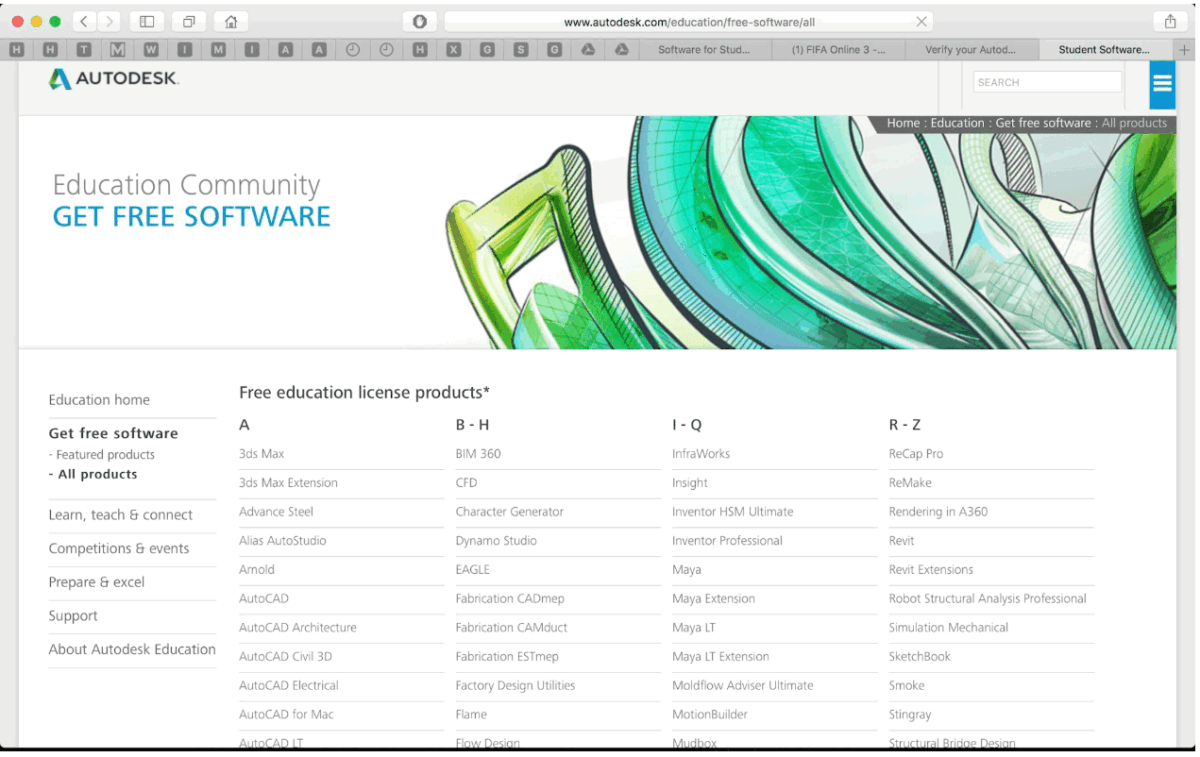Open the Software for Students tab
The image size is (1200, 757).
click(704, 48)
